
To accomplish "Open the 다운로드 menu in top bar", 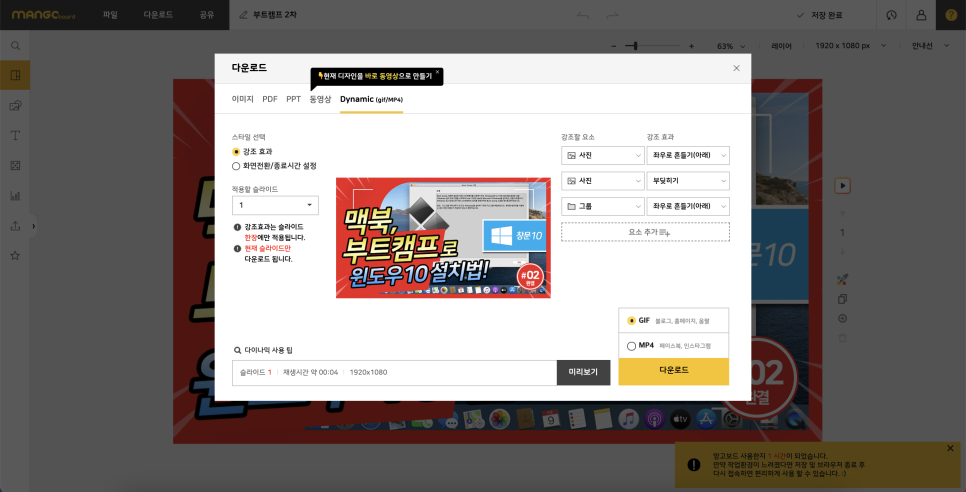I will tap(158, 15).
